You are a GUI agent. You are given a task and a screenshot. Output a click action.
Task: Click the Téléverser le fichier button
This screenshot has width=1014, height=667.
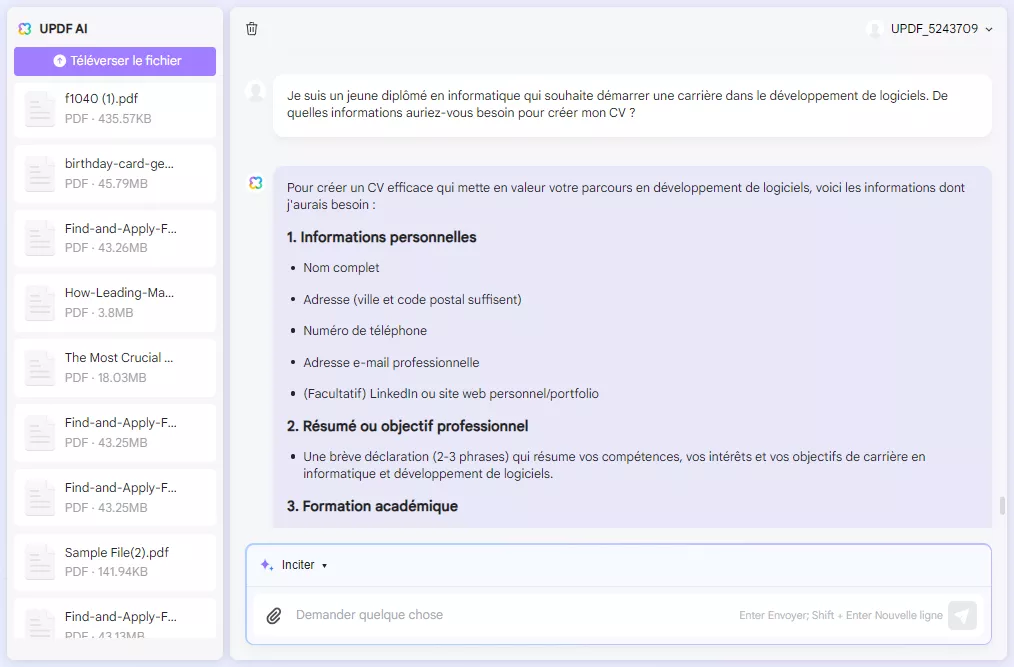[x=114, y=61]
